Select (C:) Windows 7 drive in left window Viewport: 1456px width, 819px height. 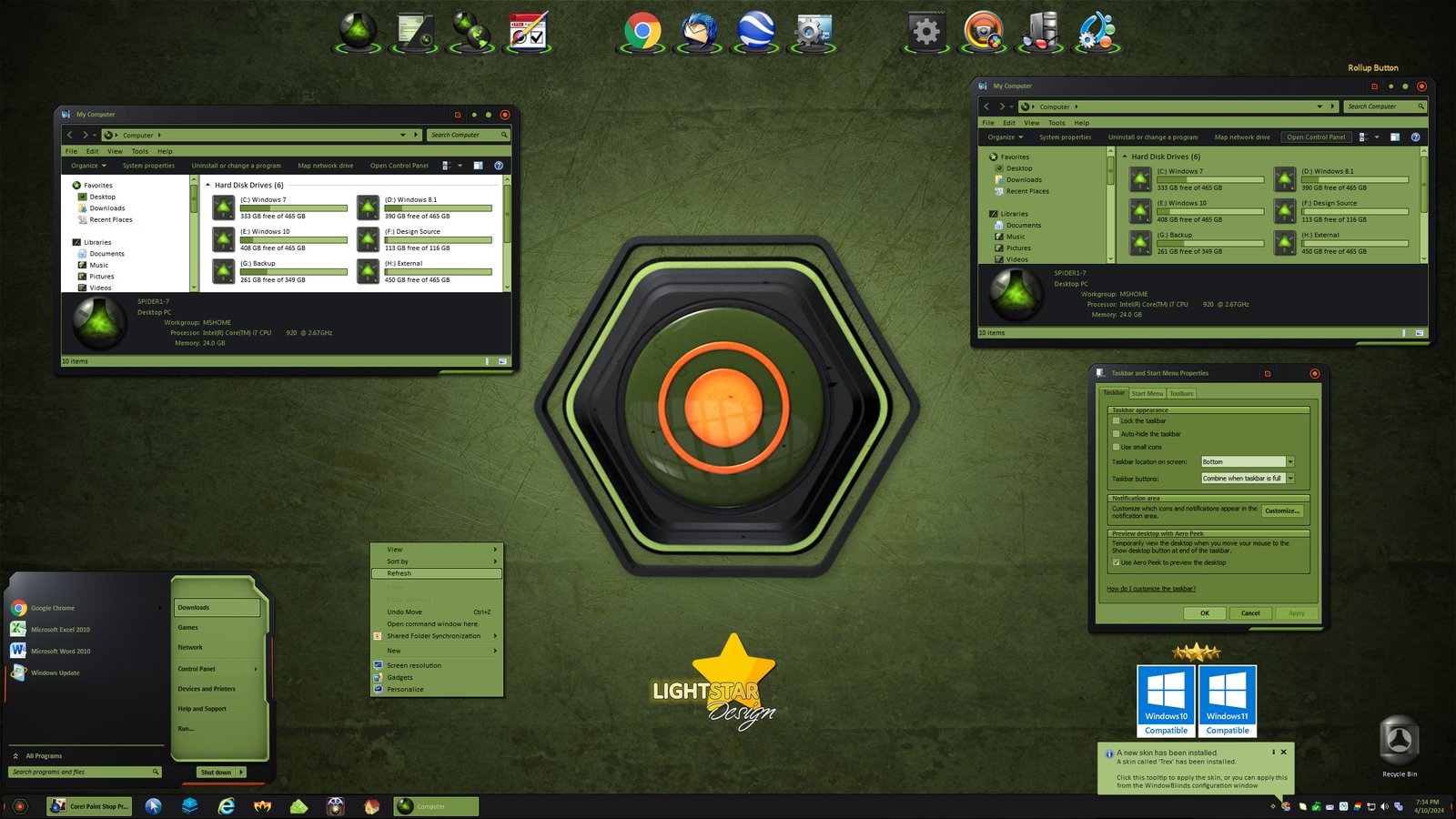coord(280,207)
